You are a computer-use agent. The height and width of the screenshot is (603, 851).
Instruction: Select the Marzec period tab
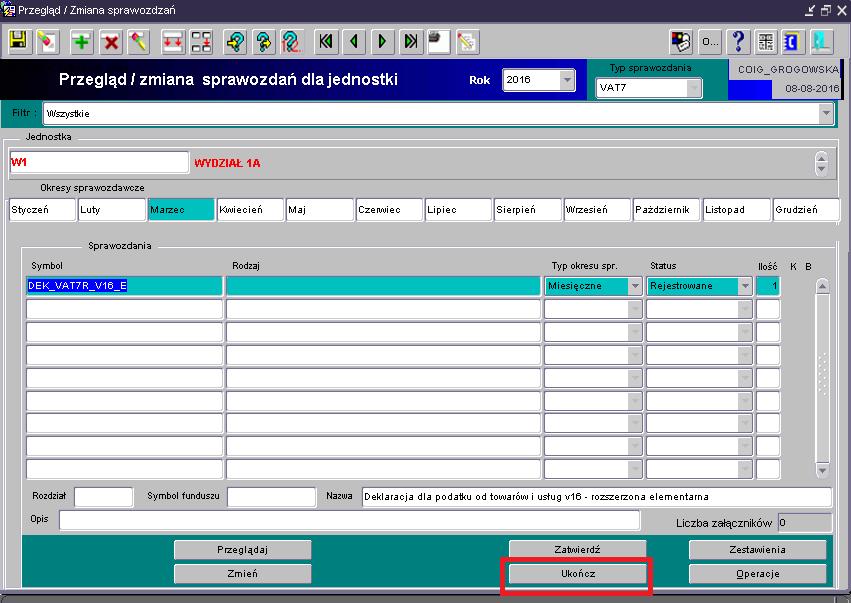click(x=181, y=210)
